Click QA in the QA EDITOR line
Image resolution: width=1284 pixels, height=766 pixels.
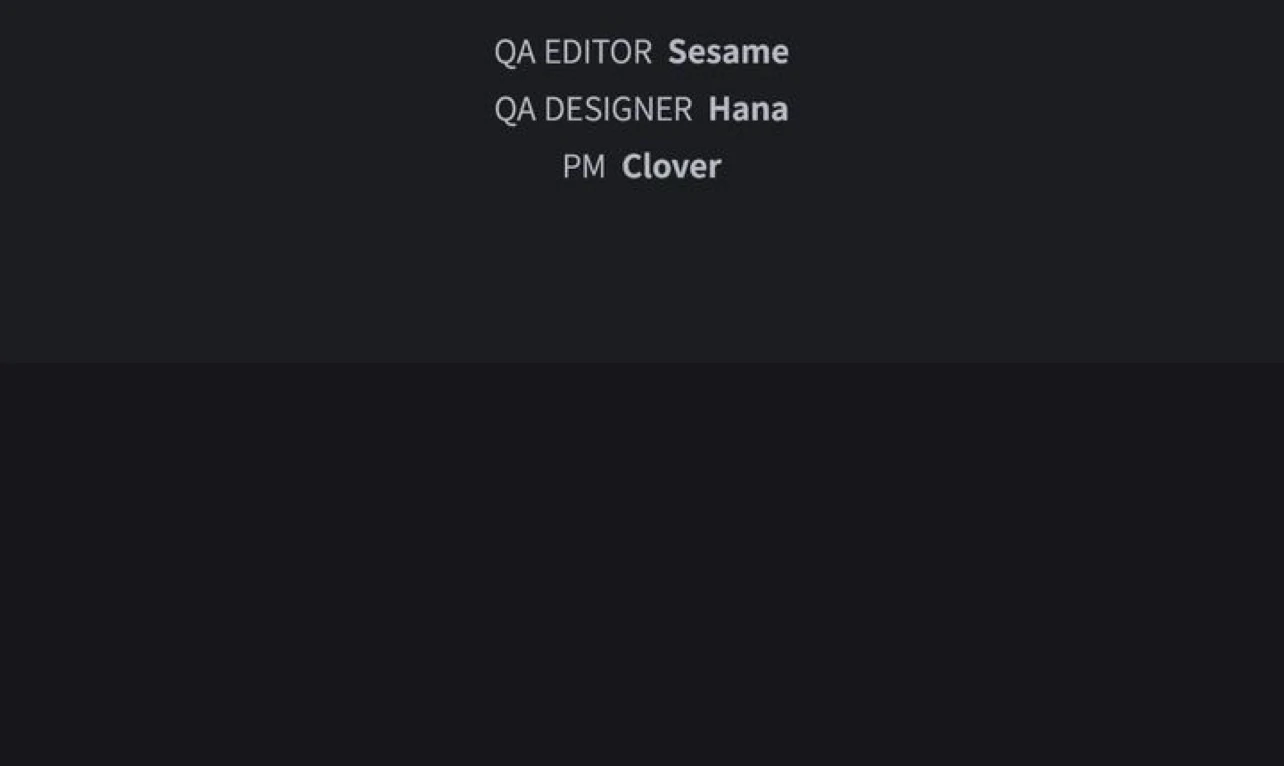(x=515, y=52)
